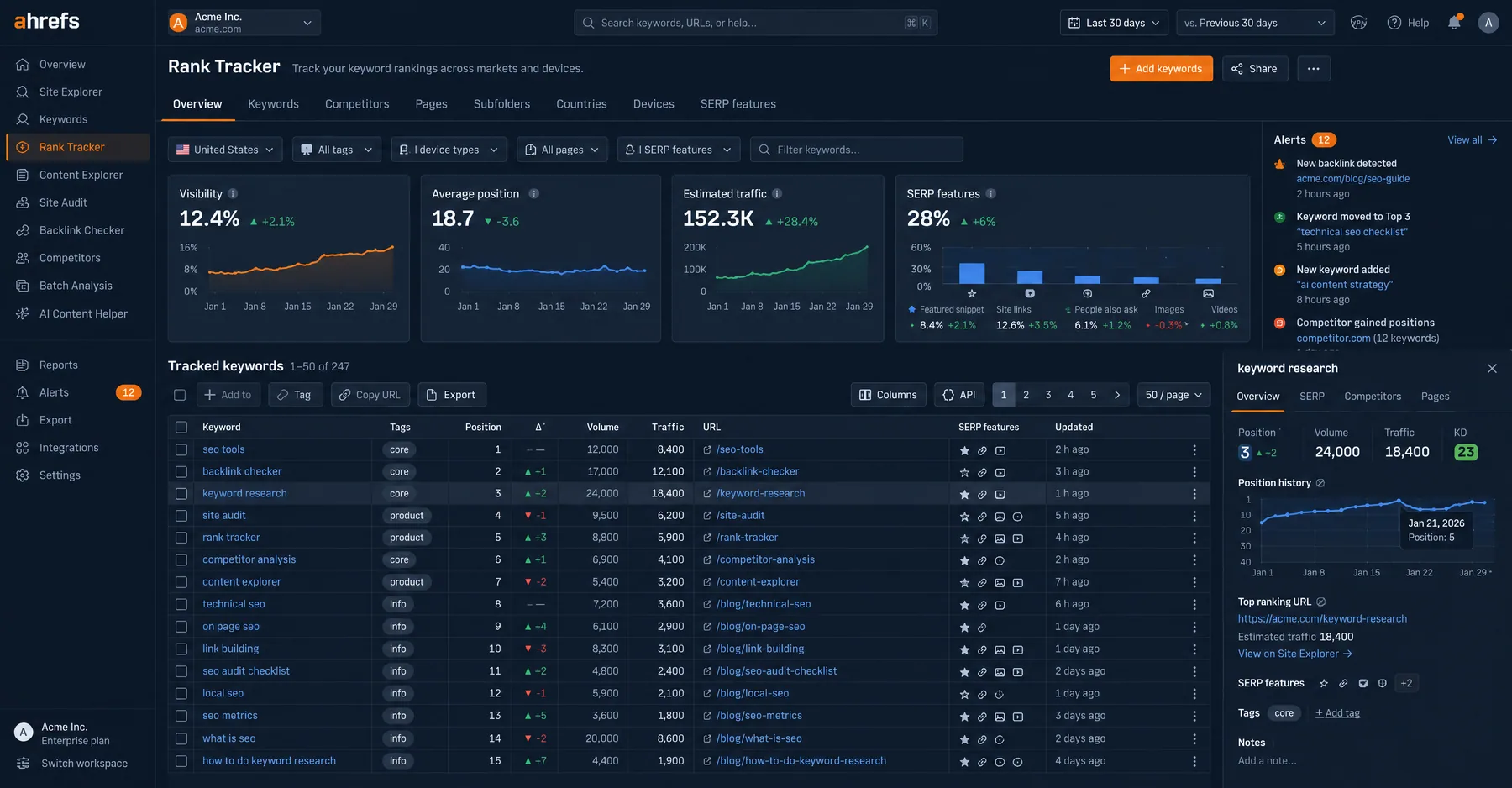This screenshot has height=788, width=1512.
Task: Expand the All tags filter dropdown
Action: click(x=337, y=150)
